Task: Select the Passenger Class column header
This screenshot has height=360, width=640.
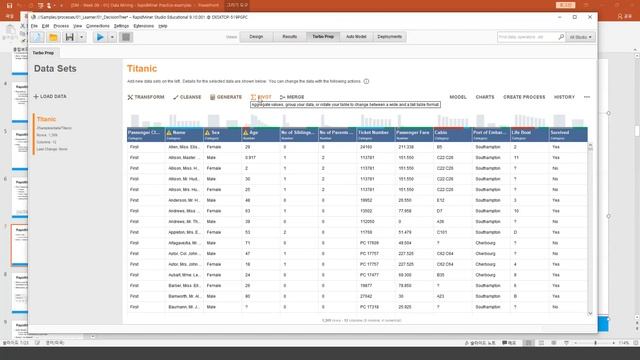Action: [146, 134]
